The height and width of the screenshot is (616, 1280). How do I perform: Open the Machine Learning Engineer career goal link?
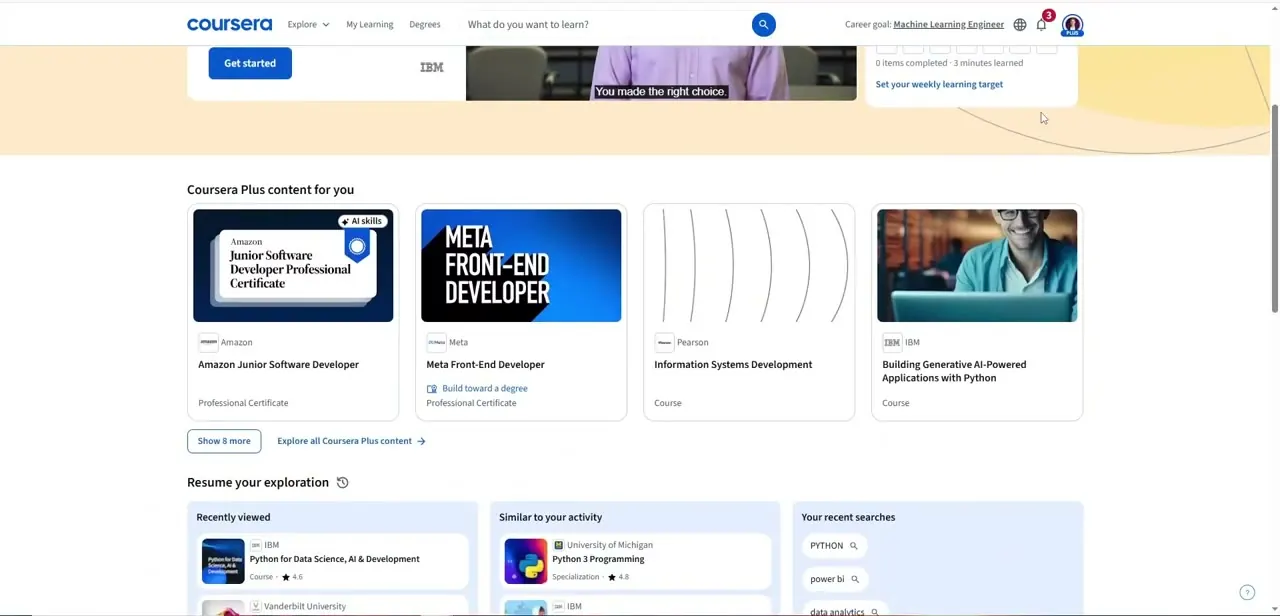click(948, 24)
